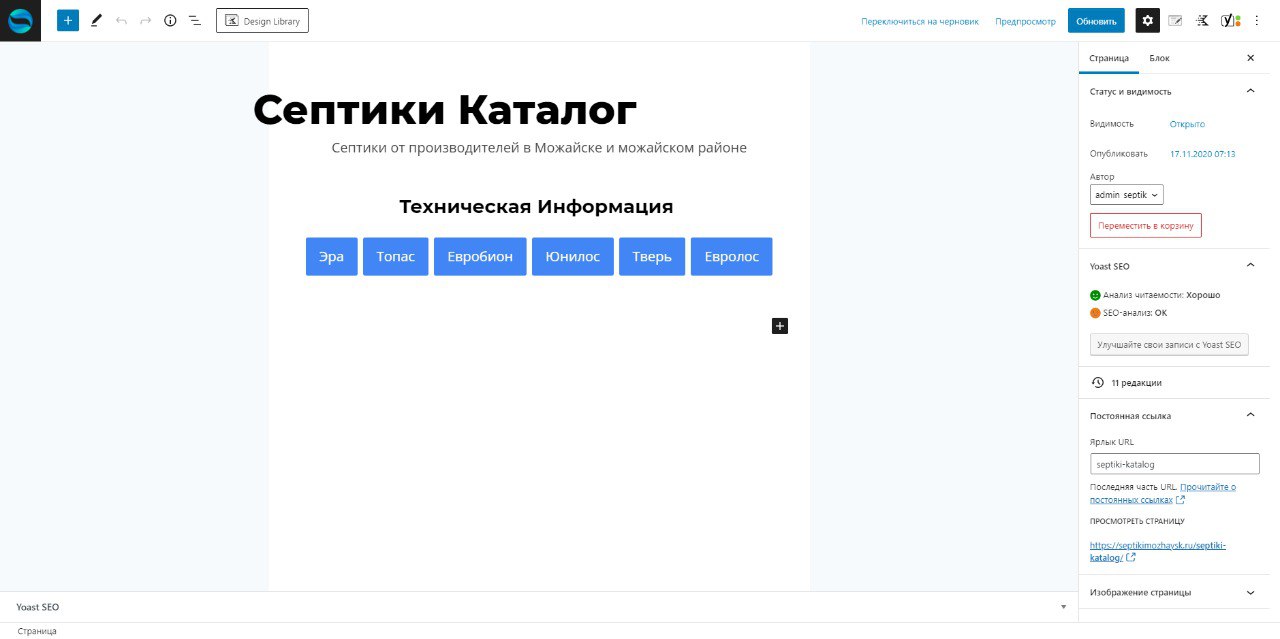Image resolution: width=1280 pixels, height=639 pixels.
Task: Close the settings sidebar with X
Action: pyautogui.click(x=1250, y=58)
